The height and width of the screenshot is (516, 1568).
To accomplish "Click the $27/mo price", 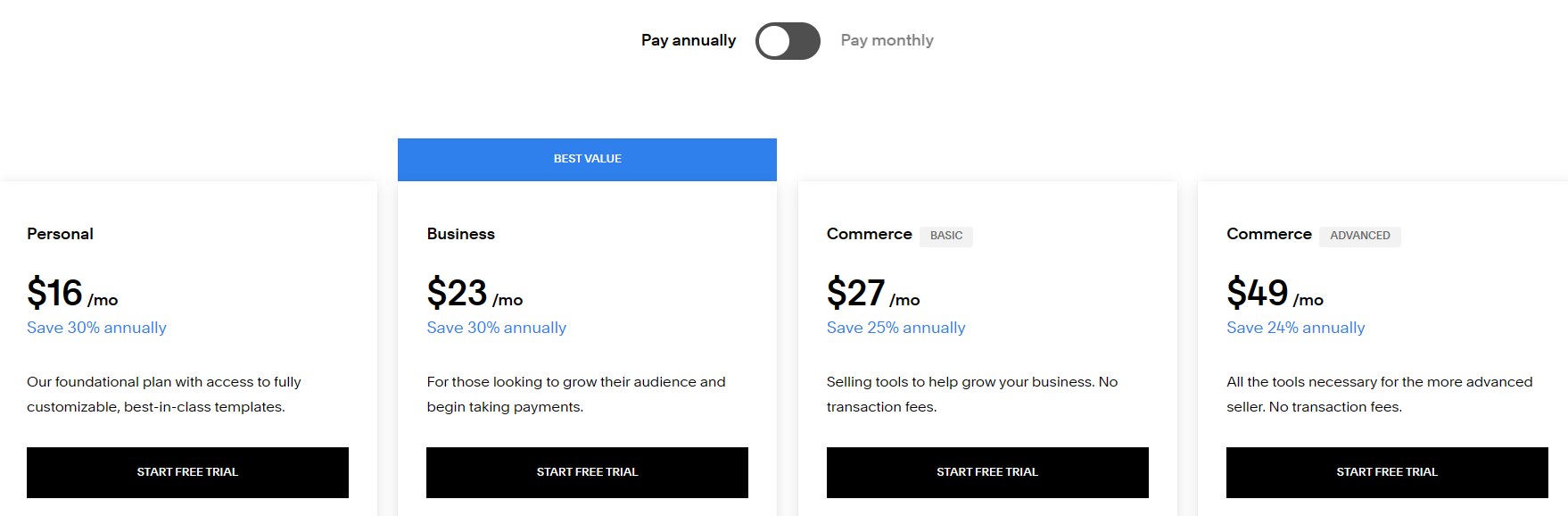I will (873, 294).
